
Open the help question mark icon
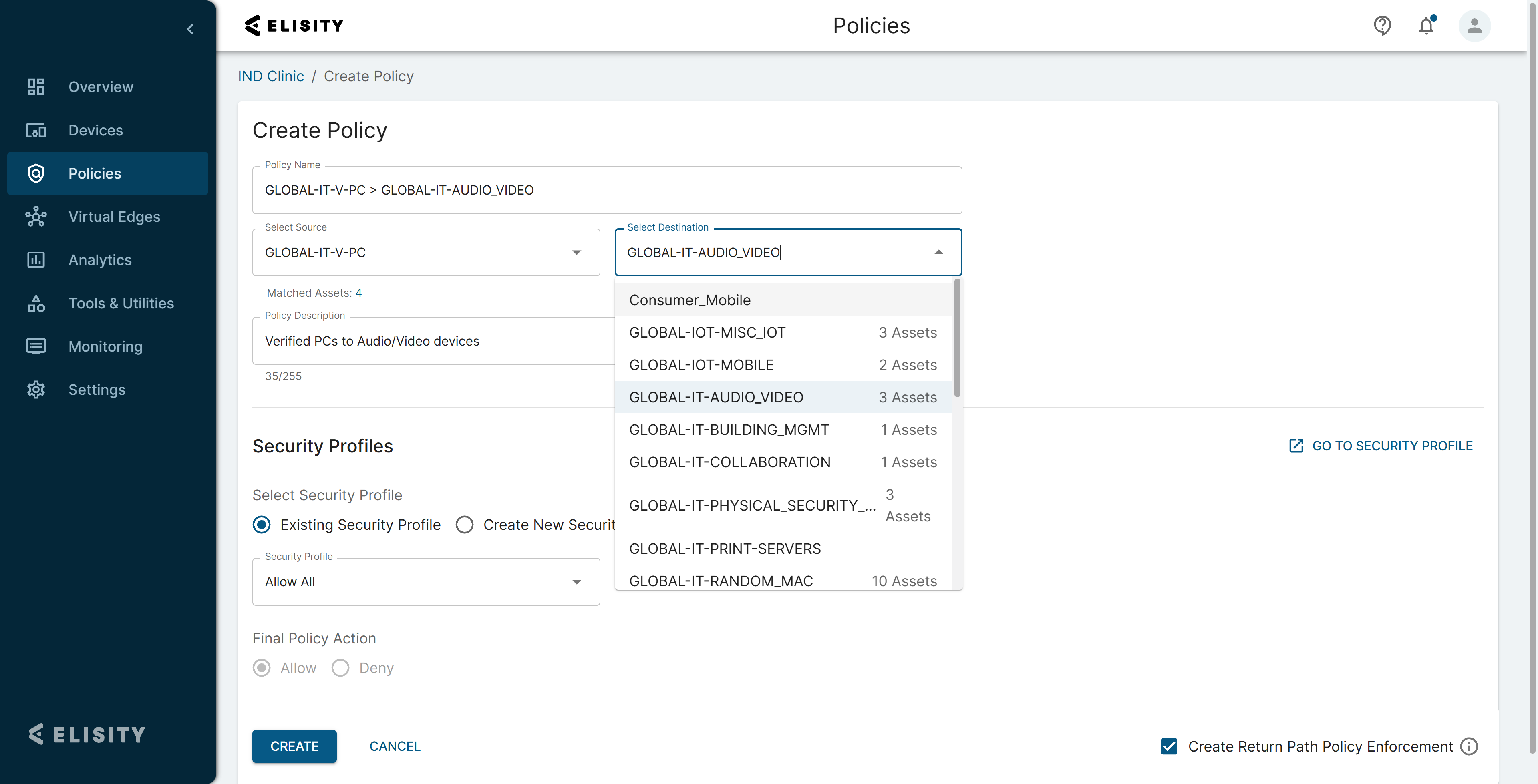tap(1382, 26)
